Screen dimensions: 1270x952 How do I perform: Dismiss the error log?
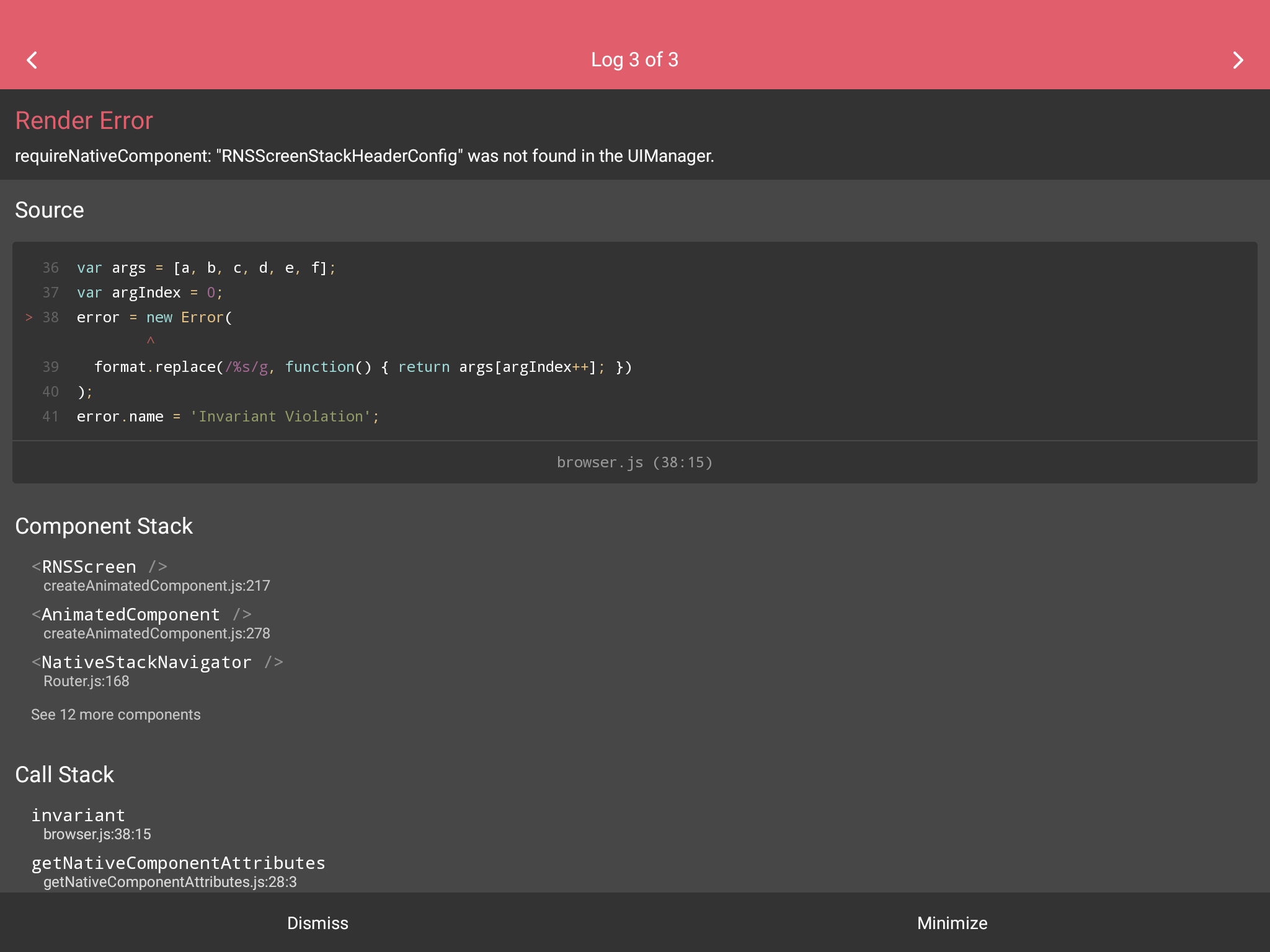click(317, 922)
